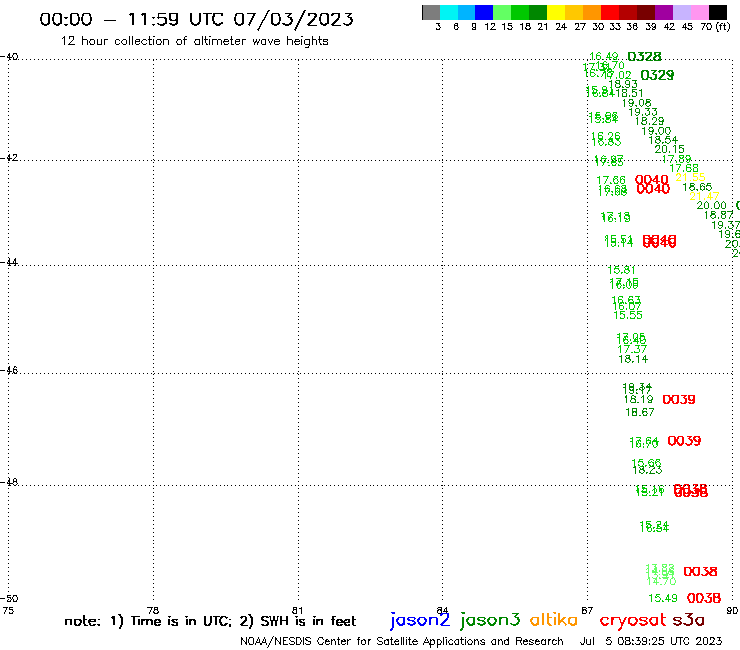Click the gray swatch in the legend

pos(431,12)
